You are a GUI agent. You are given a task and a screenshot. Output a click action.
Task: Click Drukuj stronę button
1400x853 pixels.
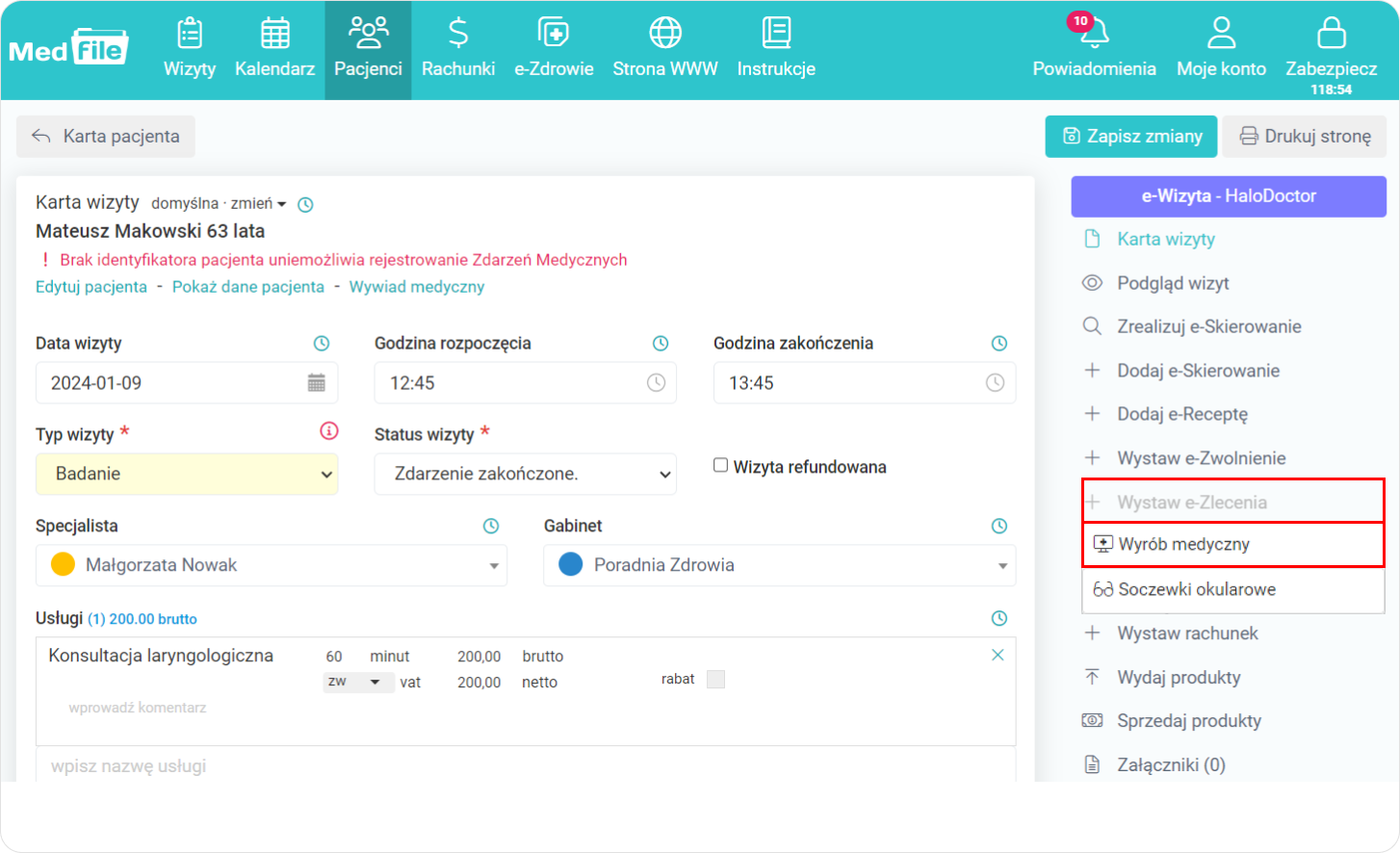click(x=1305, y=137)
